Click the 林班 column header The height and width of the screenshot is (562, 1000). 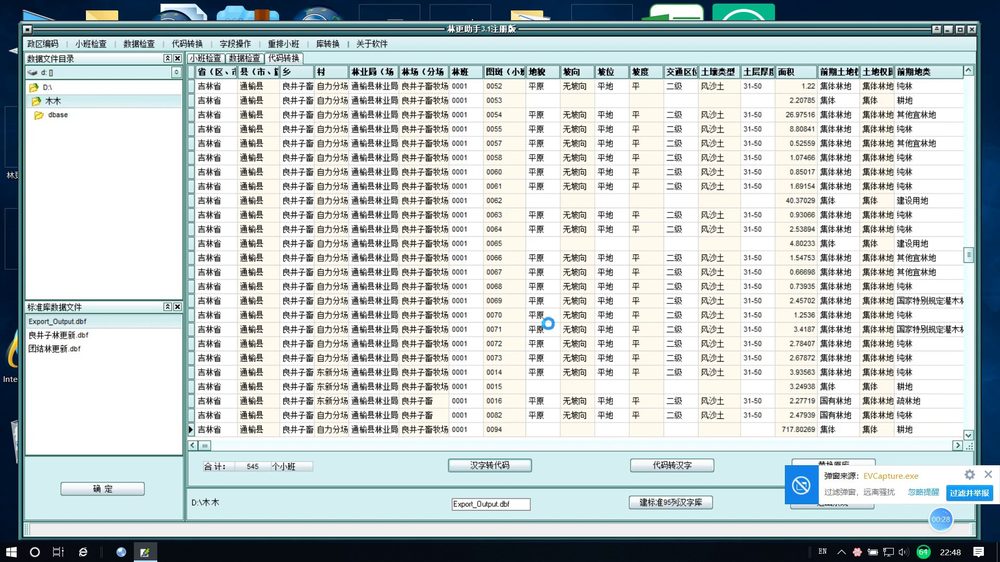[x=466, y=71]
